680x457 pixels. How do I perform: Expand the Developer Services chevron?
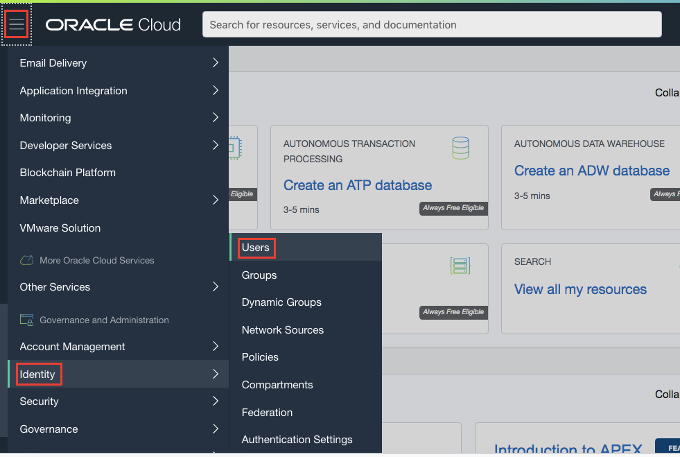coord(216,145)
